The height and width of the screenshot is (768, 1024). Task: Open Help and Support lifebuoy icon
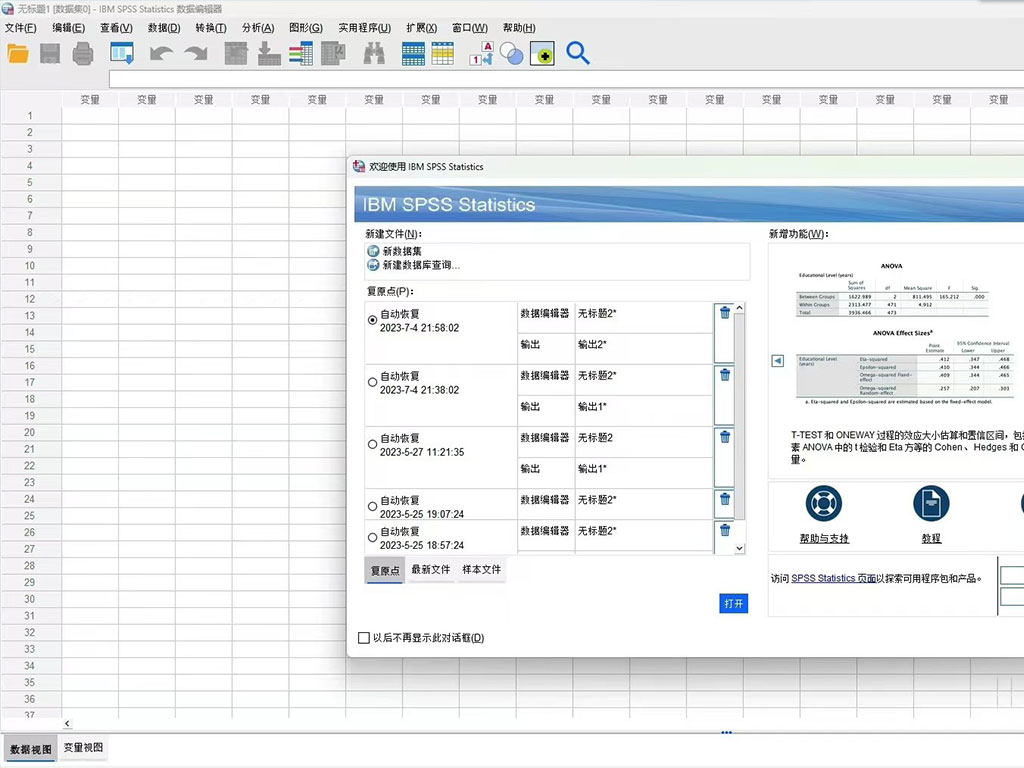tap(824, 504)
